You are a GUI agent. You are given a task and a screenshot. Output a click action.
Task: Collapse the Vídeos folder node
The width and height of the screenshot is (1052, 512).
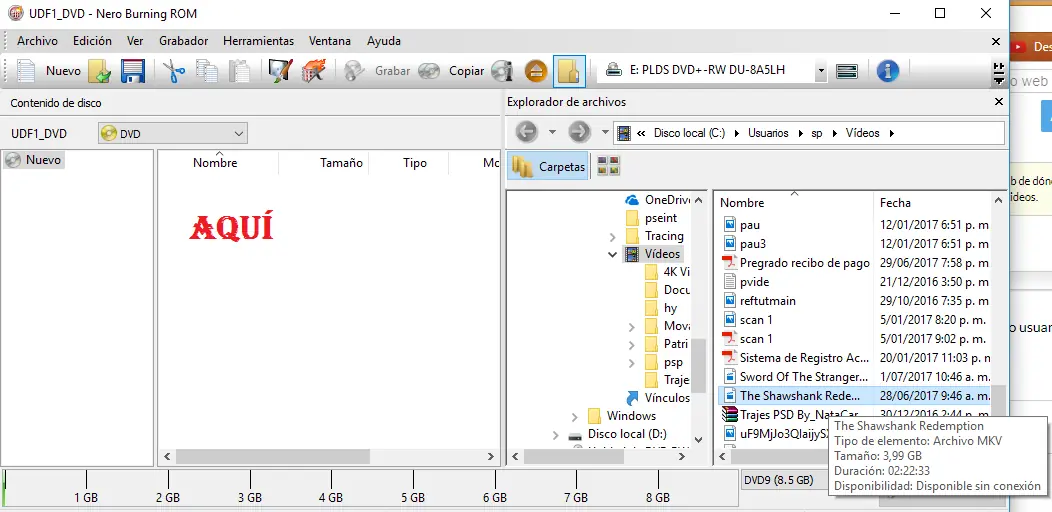tap(613, 254)
